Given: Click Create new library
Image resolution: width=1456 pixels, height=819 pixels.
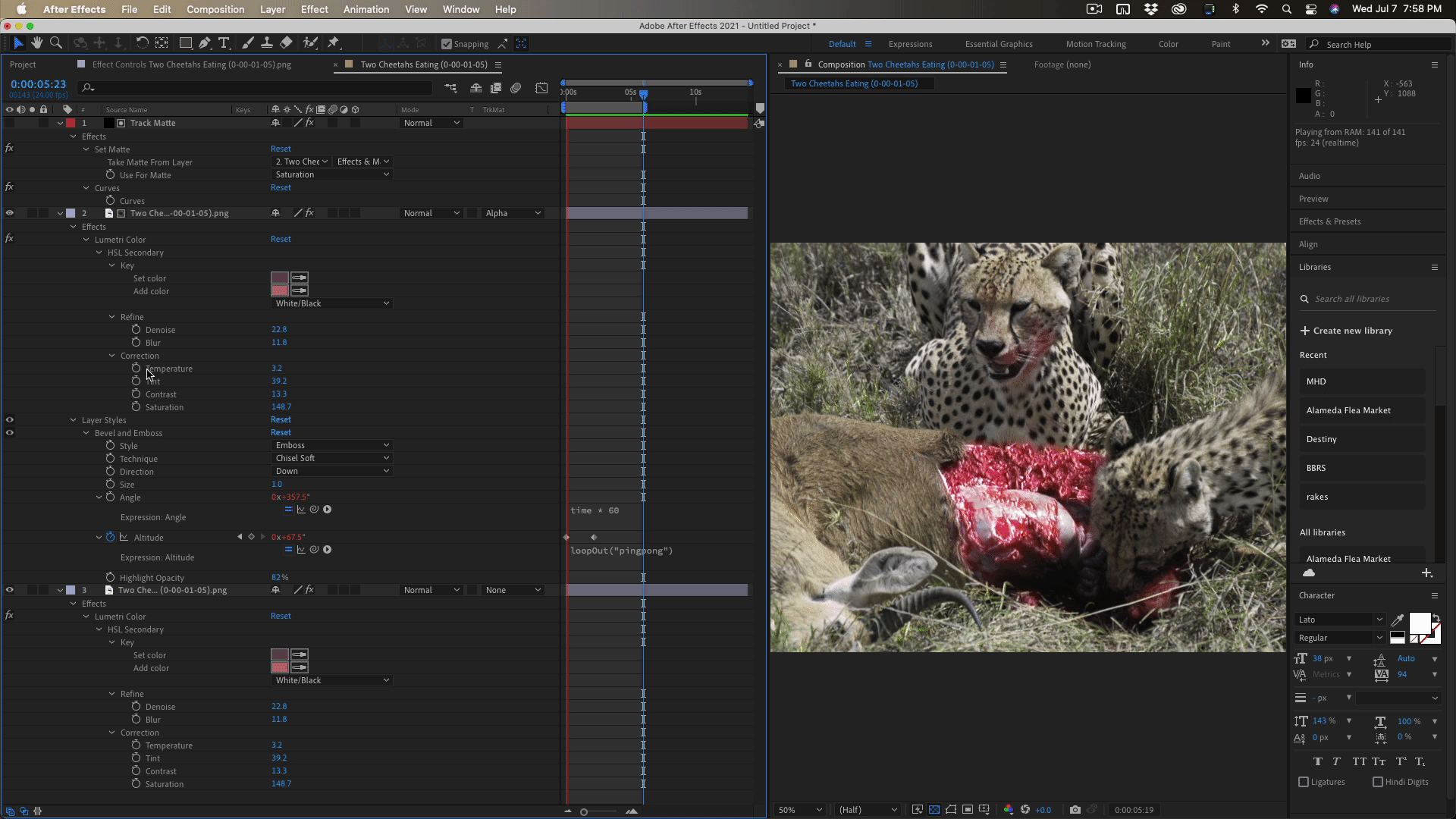Looking at the screenshot, I should click(1346, 331).
